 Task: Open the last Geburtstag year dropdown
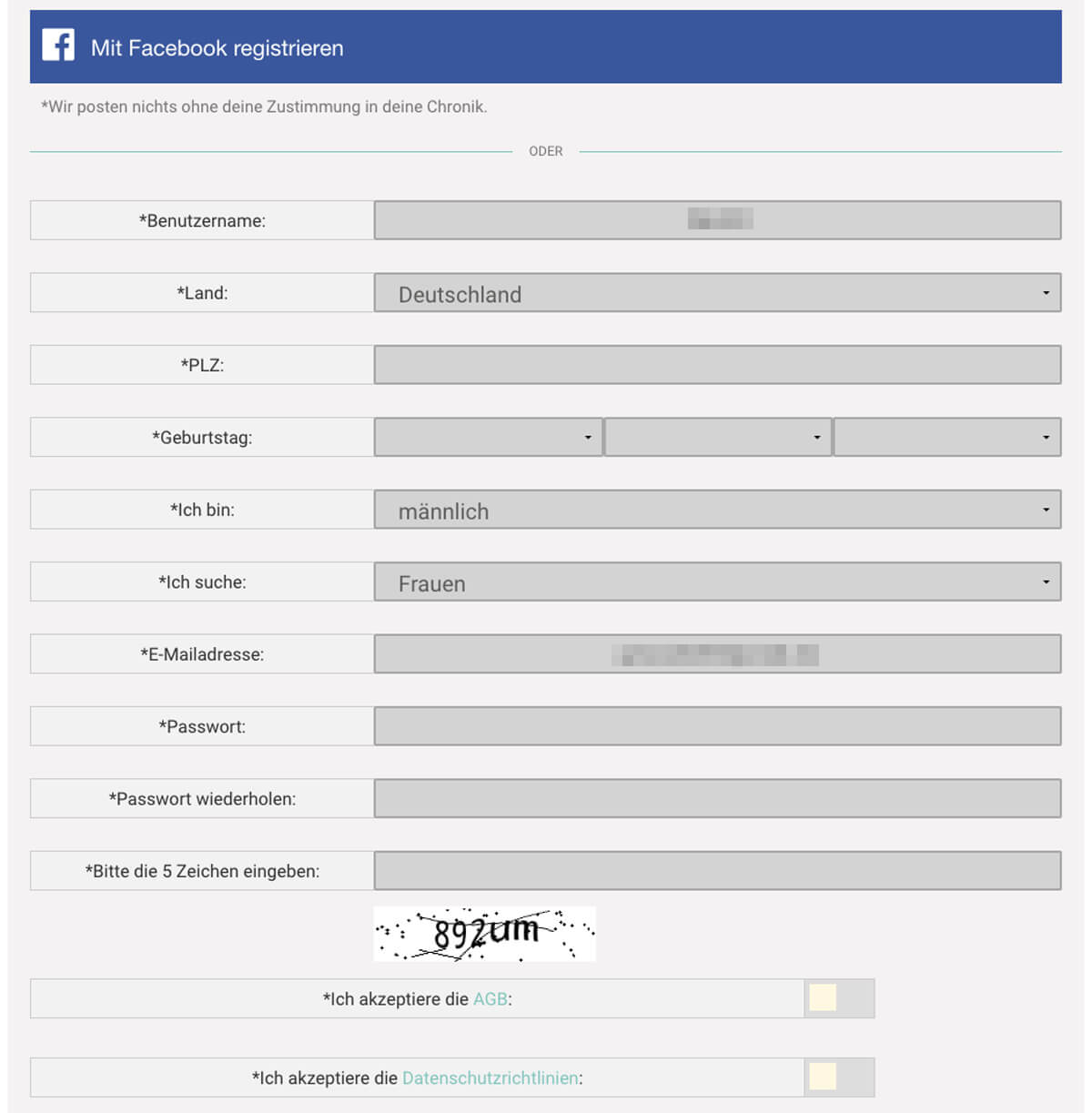pos(947,437)
